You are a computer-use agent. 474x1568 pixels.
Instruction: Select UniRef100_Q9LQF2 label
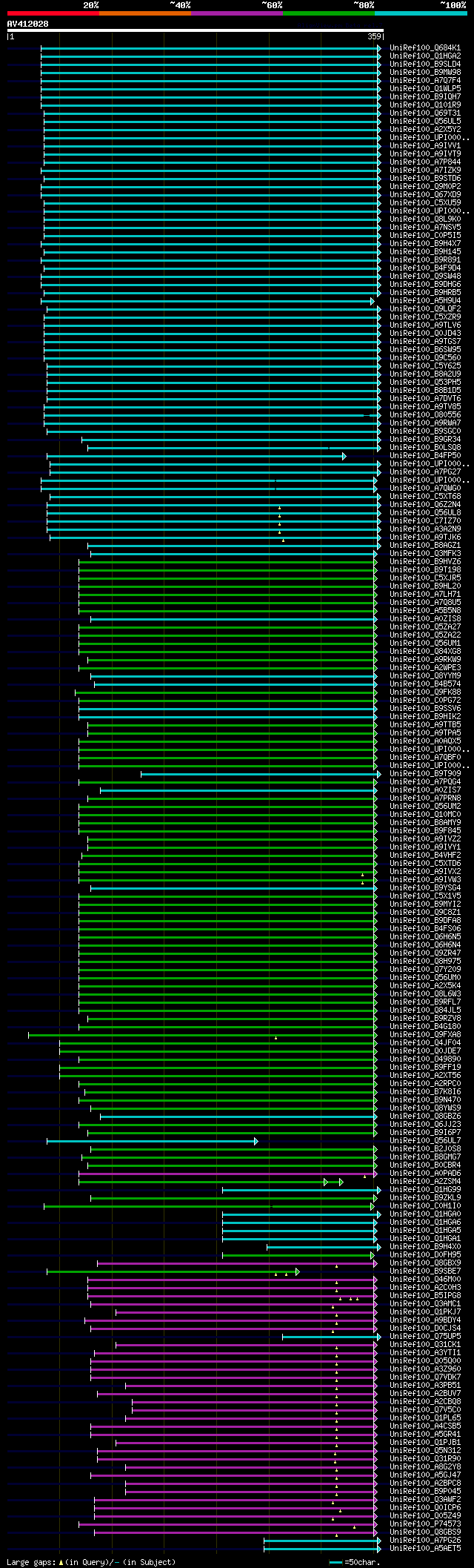(425, 308)
